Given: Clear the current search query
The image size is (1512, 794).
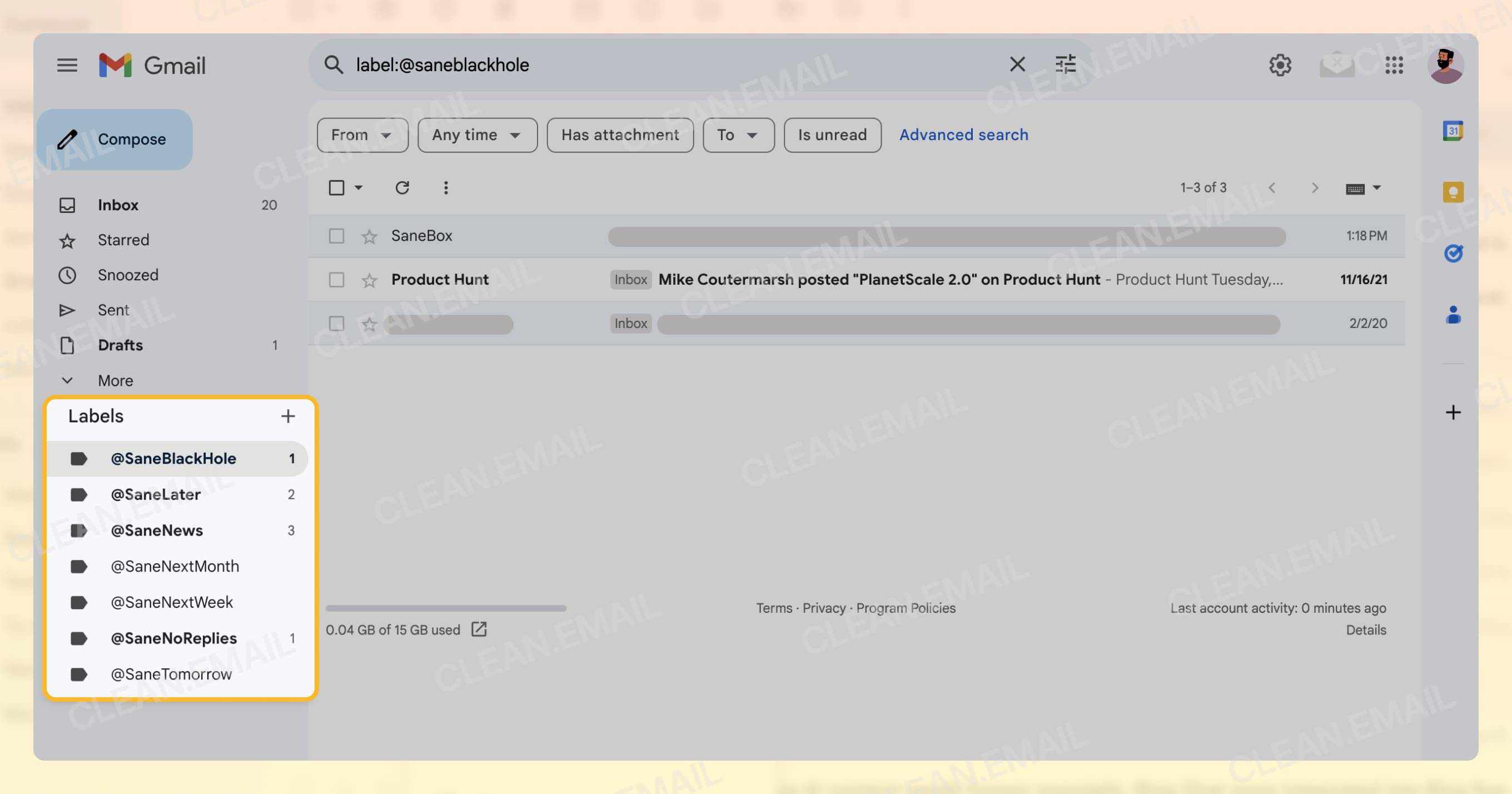Looking at the screenshot, I should [x=1017, y=64].
